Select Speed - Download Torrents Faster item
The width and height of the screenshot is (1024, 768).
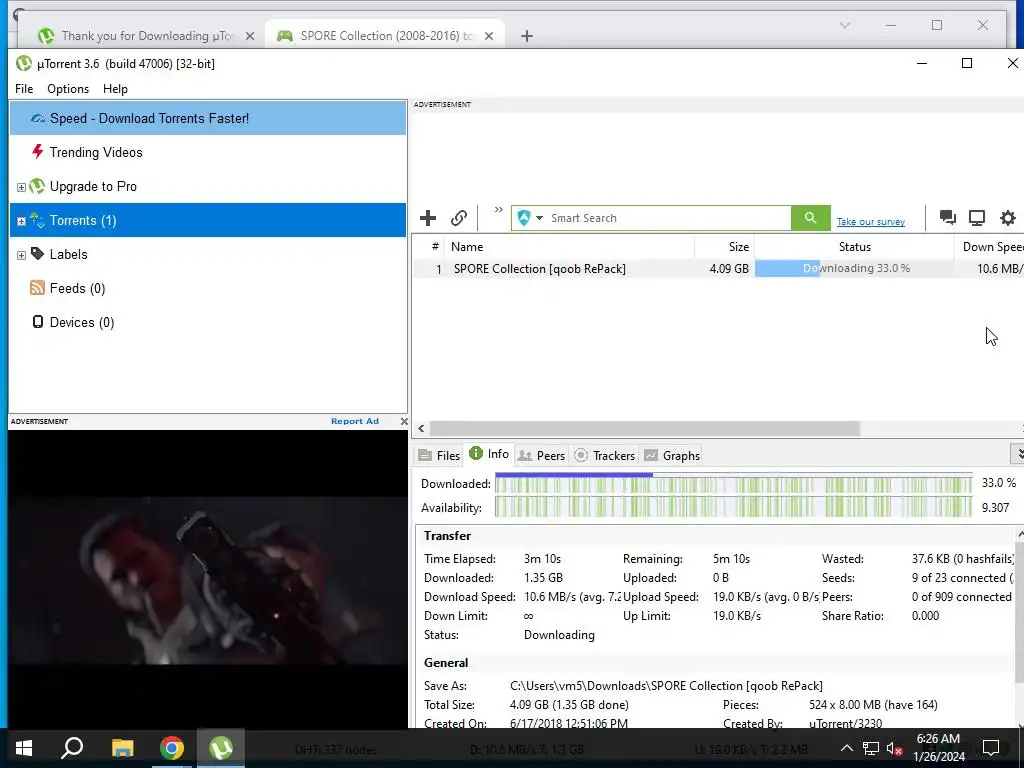(208, 118)
